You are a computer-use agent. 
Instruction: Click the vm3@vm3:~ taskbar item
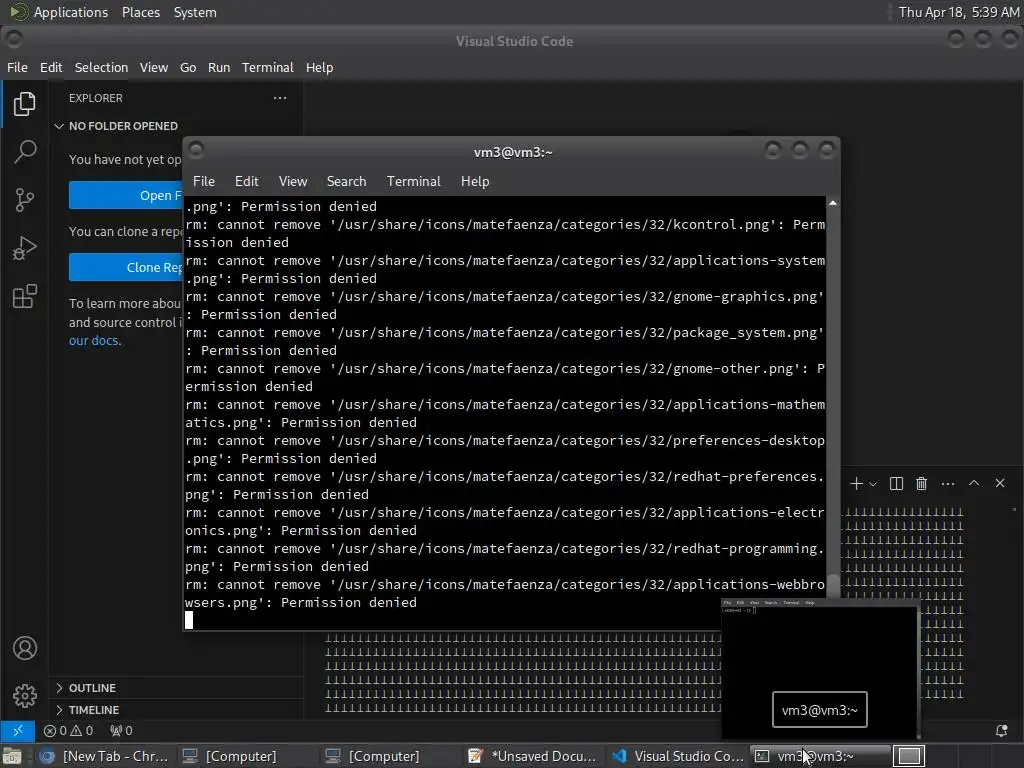820,756
